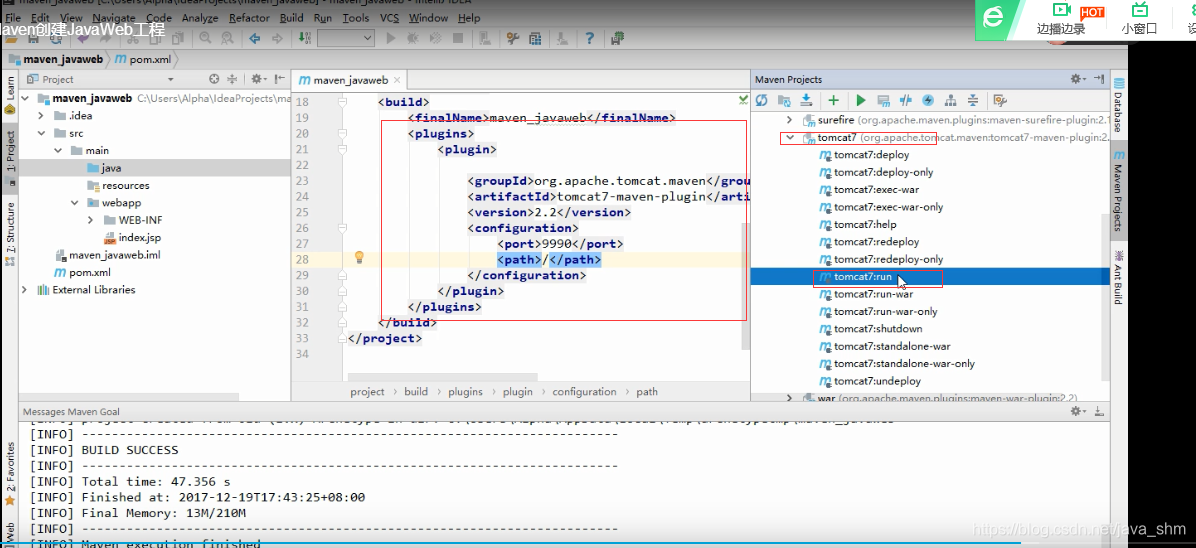The image size is (1196, 548).
Task: Toggle the 7: Structure side tool tab
Action: (9, 232)
